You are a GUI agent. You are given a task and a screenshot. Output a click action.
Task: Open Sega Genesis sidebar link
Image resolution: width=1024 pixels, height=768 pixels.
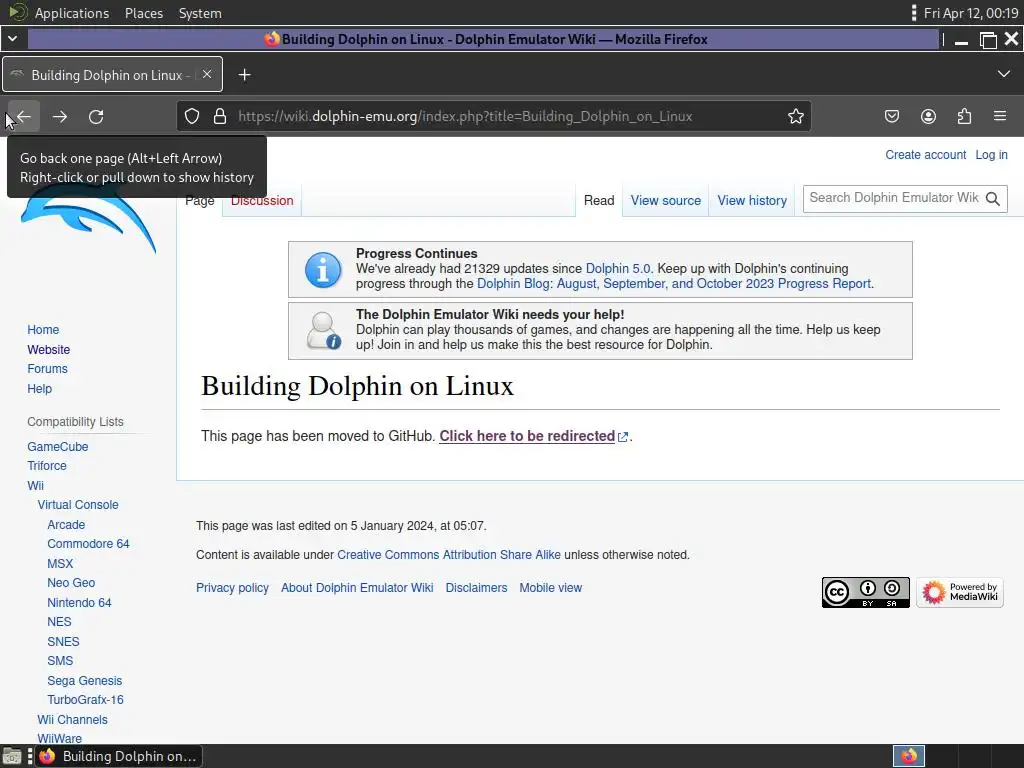coord(84,680)
